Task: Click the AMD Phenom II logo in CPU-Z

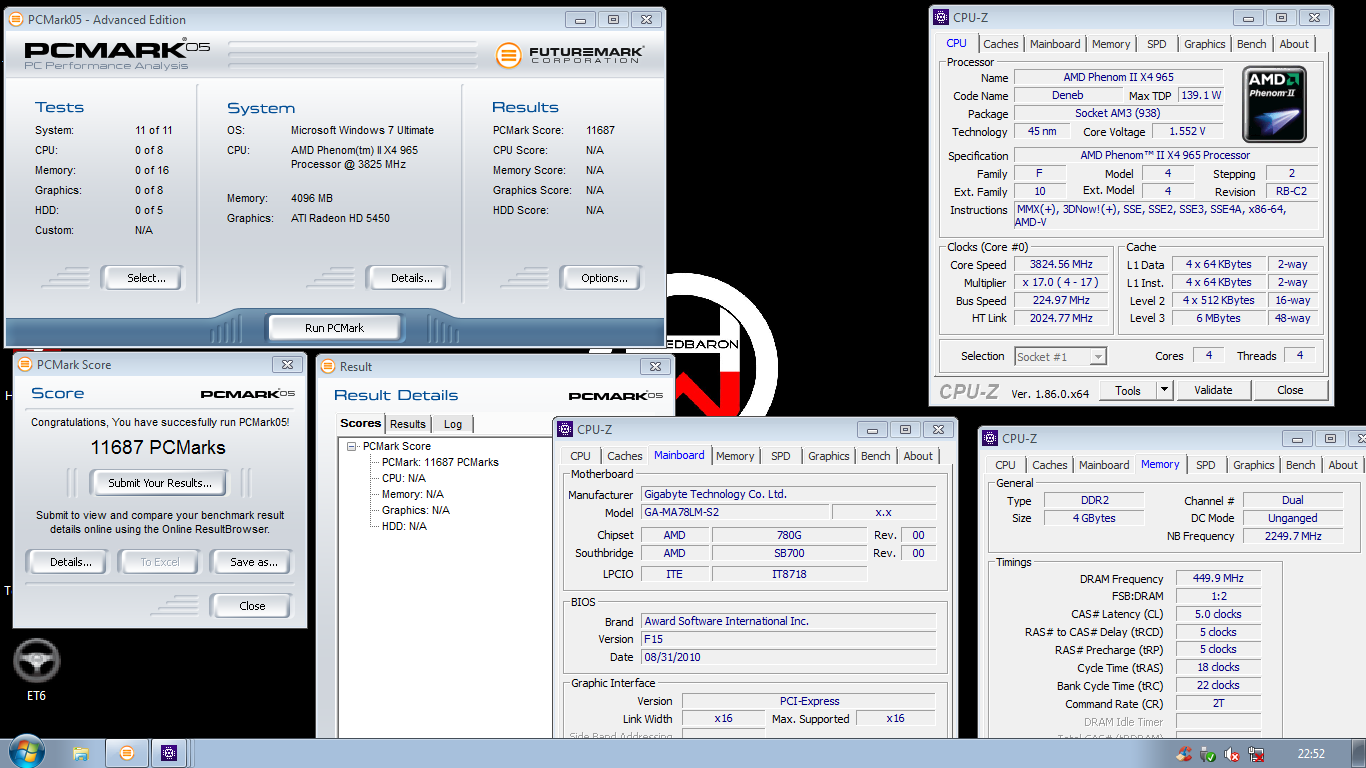Action: [1273, 105]
